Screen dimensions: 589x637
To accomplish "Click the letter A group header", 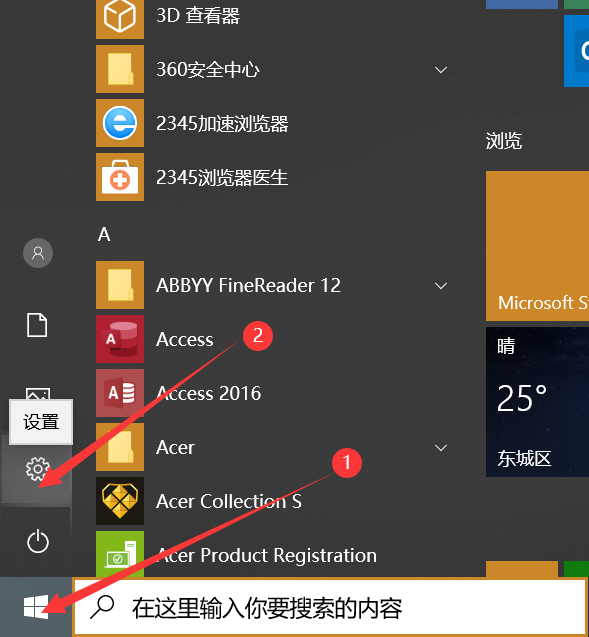I will [x=104, y=234].
